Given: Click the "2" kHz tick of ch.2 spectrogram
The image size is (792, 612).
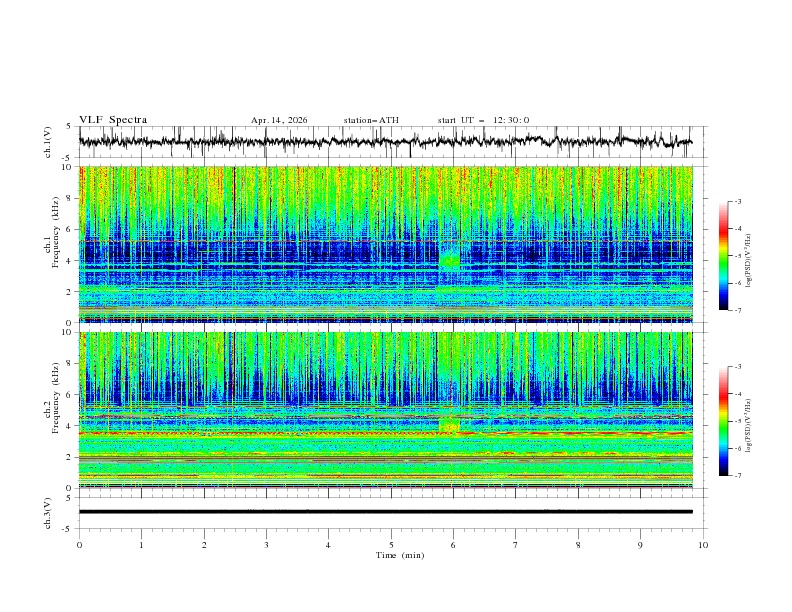Looking at the screenshot, I should point(70,457).
